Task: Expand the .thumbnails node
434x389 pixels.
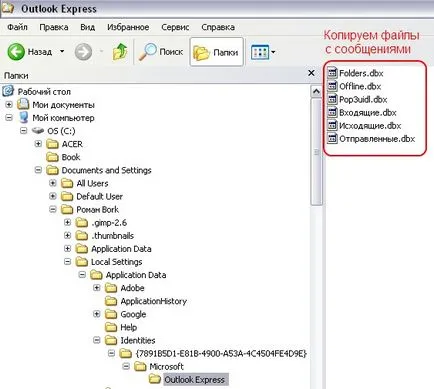Action: point(67,235)
